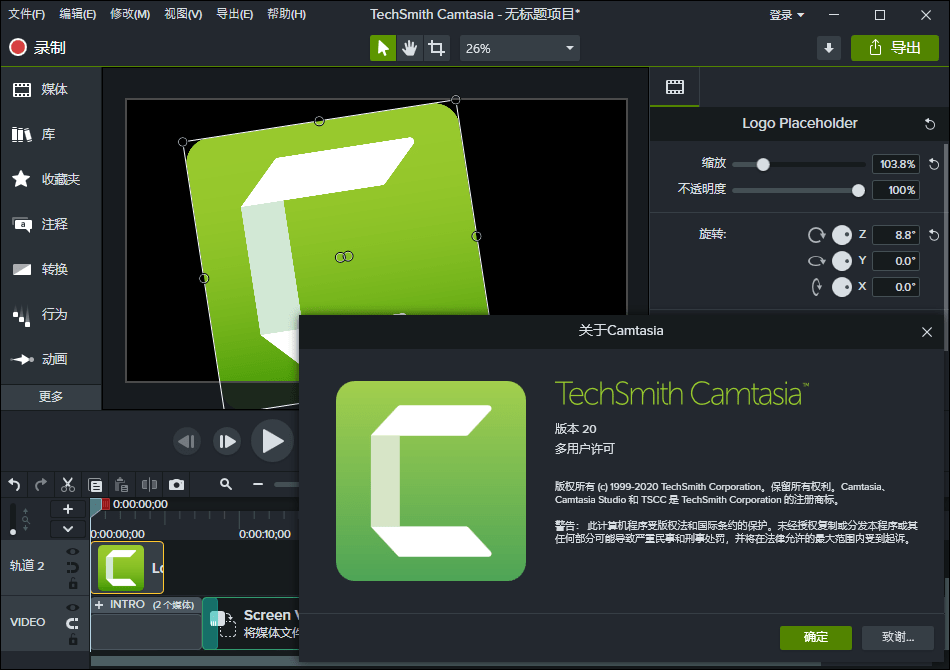Screen dimensions: 950x670
Task: Click the download arrow icon beside Export
Action: coord(828,48)
